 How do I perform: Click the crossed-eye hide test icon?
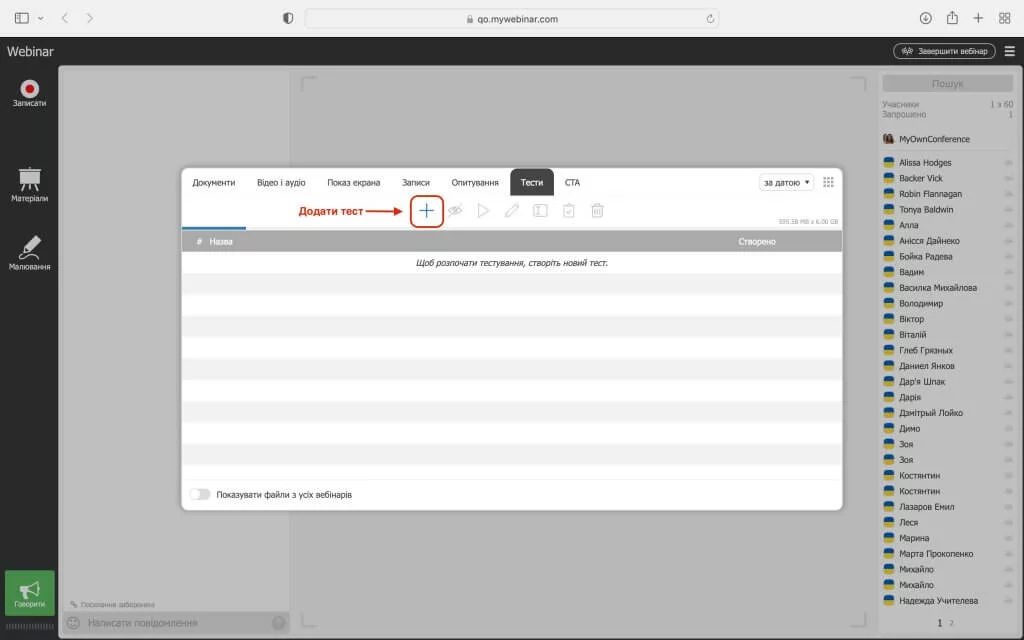[455, 211]
